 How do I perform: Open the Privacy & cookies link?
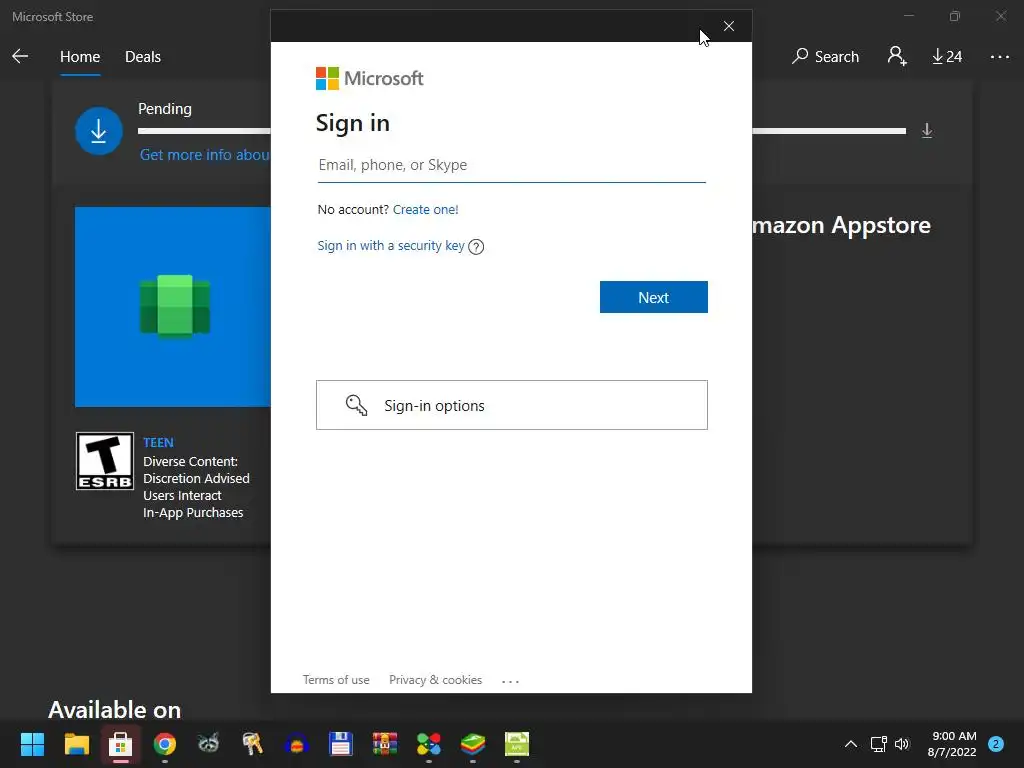[436, 680]
